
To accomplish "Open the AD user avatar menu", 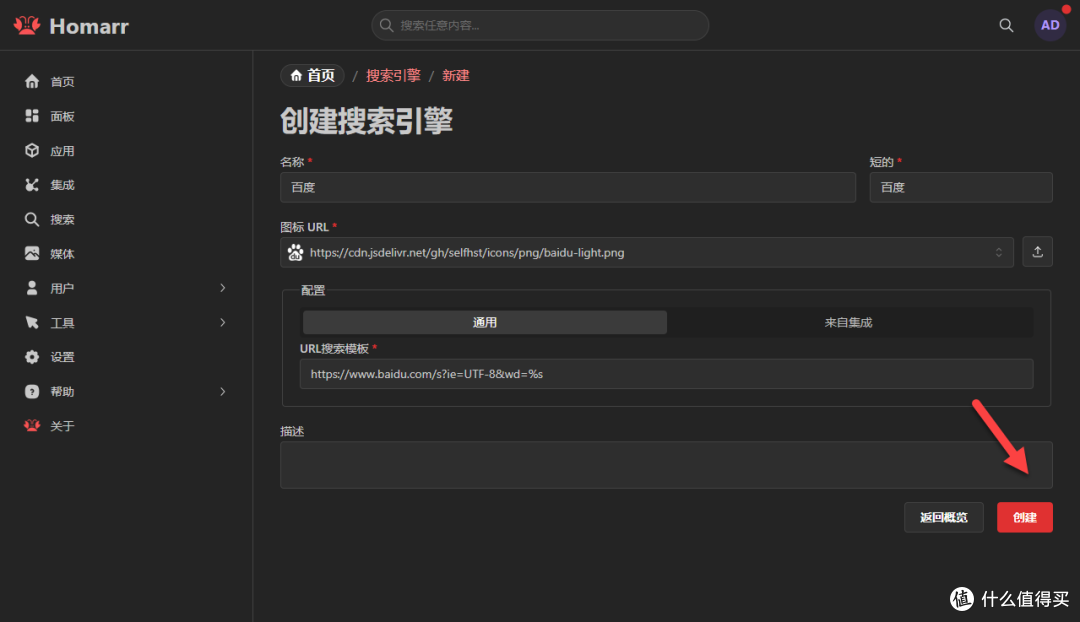I will (x=1050, y=25).
